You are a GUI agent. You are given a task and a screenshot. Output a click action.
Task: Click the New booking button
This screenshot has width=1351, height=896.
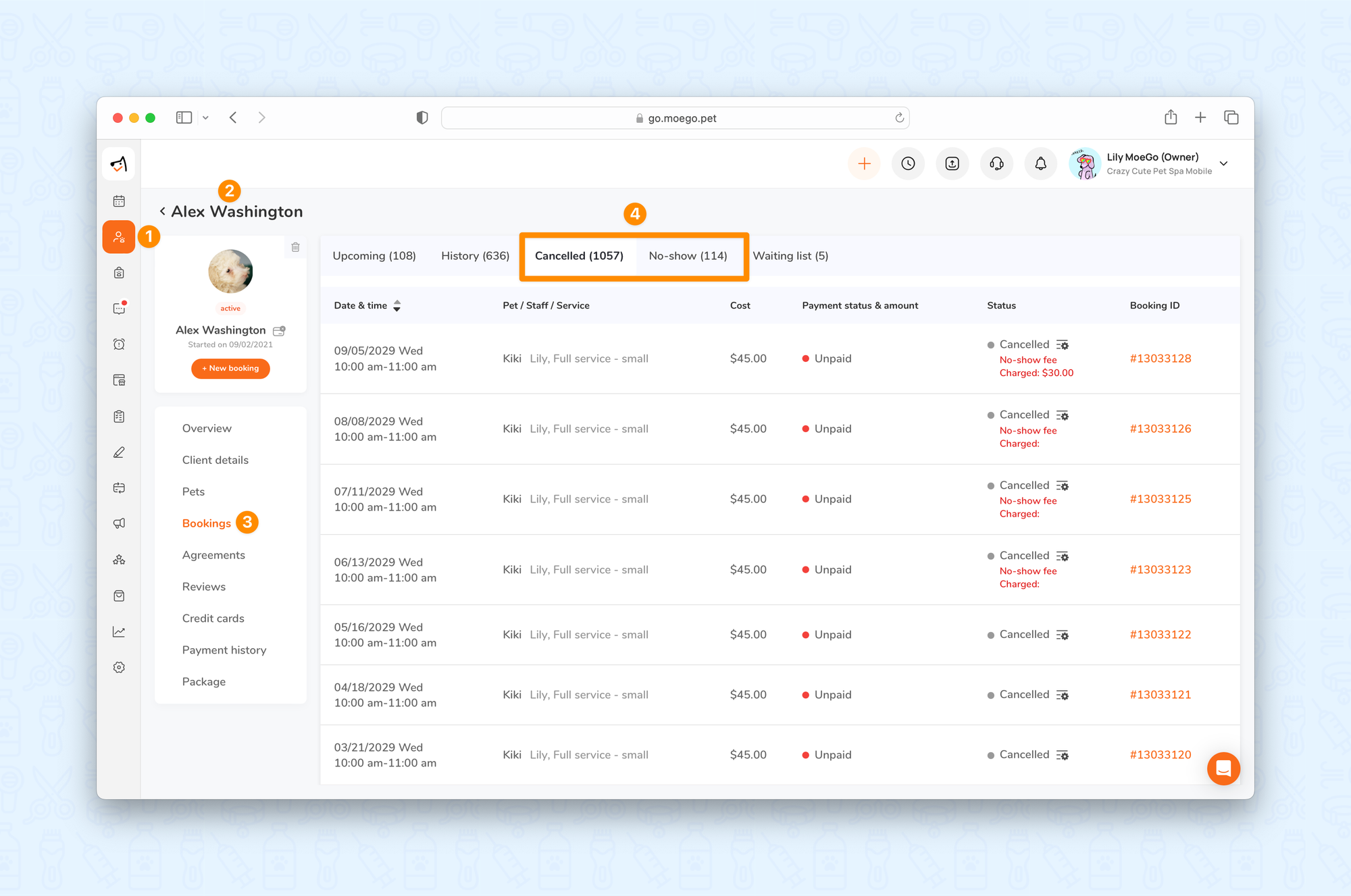[230, 369]
